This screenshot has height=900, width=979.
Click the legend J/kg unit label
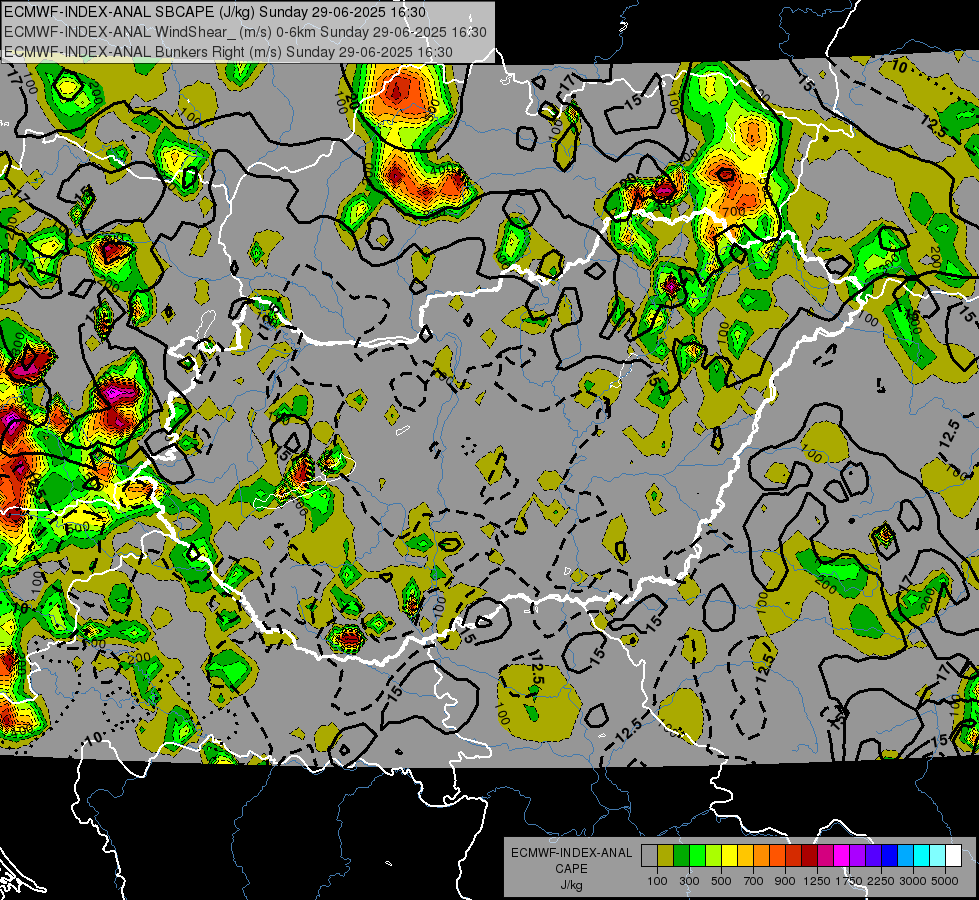click(x=571, y=886)
